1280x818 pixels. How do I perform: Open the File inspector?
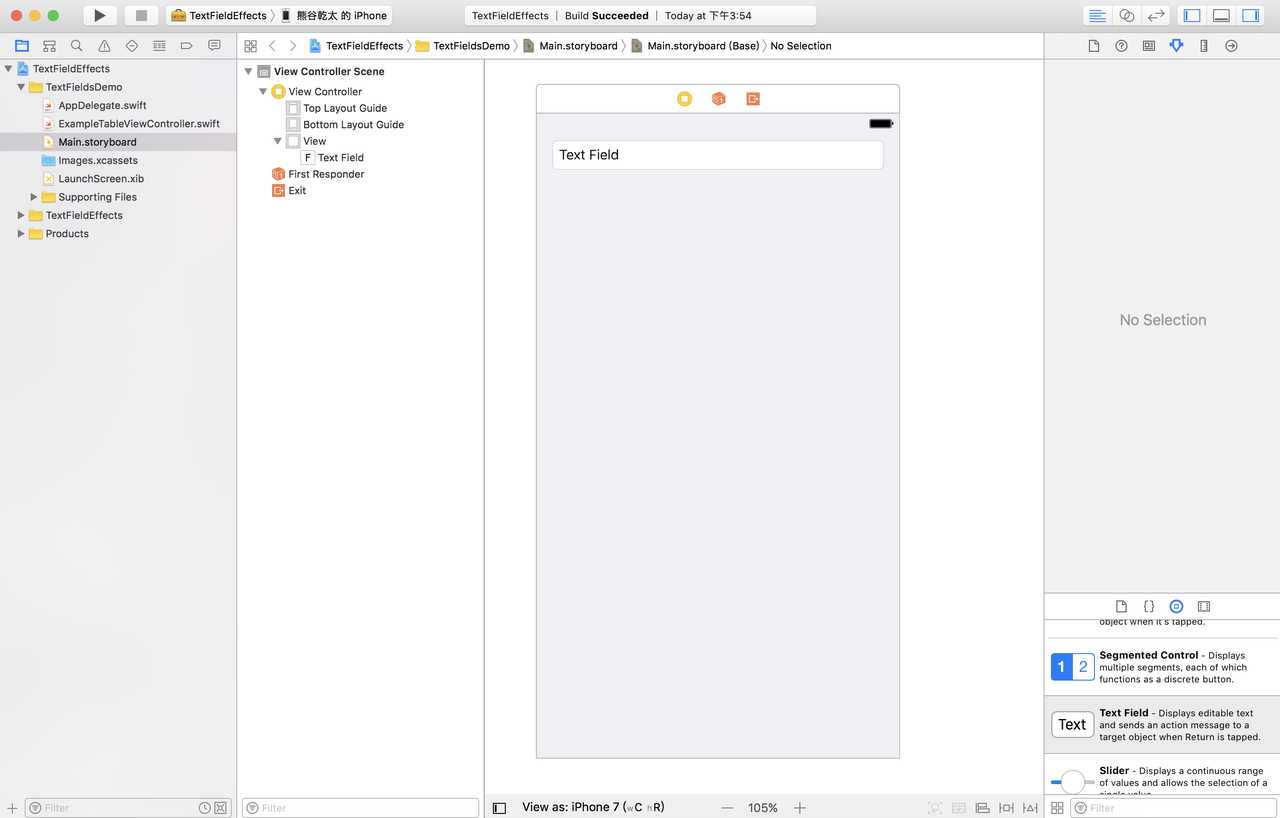1092,45
